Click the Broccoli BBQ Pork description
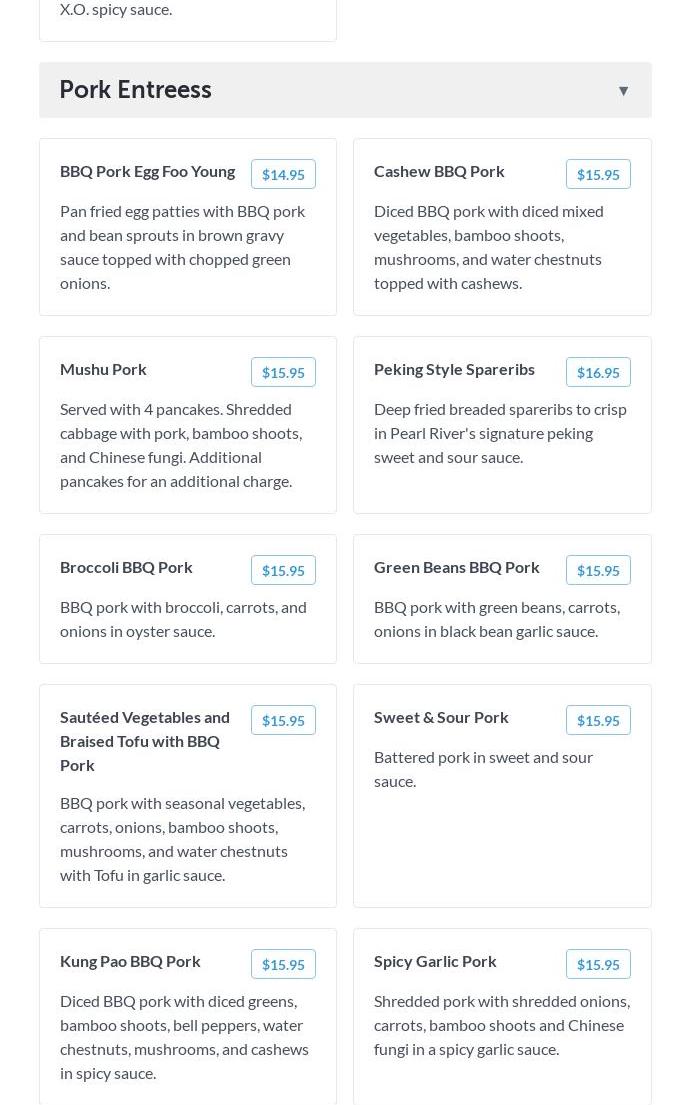The width and height of the screenshot is (690, 1105). (183, 619)
